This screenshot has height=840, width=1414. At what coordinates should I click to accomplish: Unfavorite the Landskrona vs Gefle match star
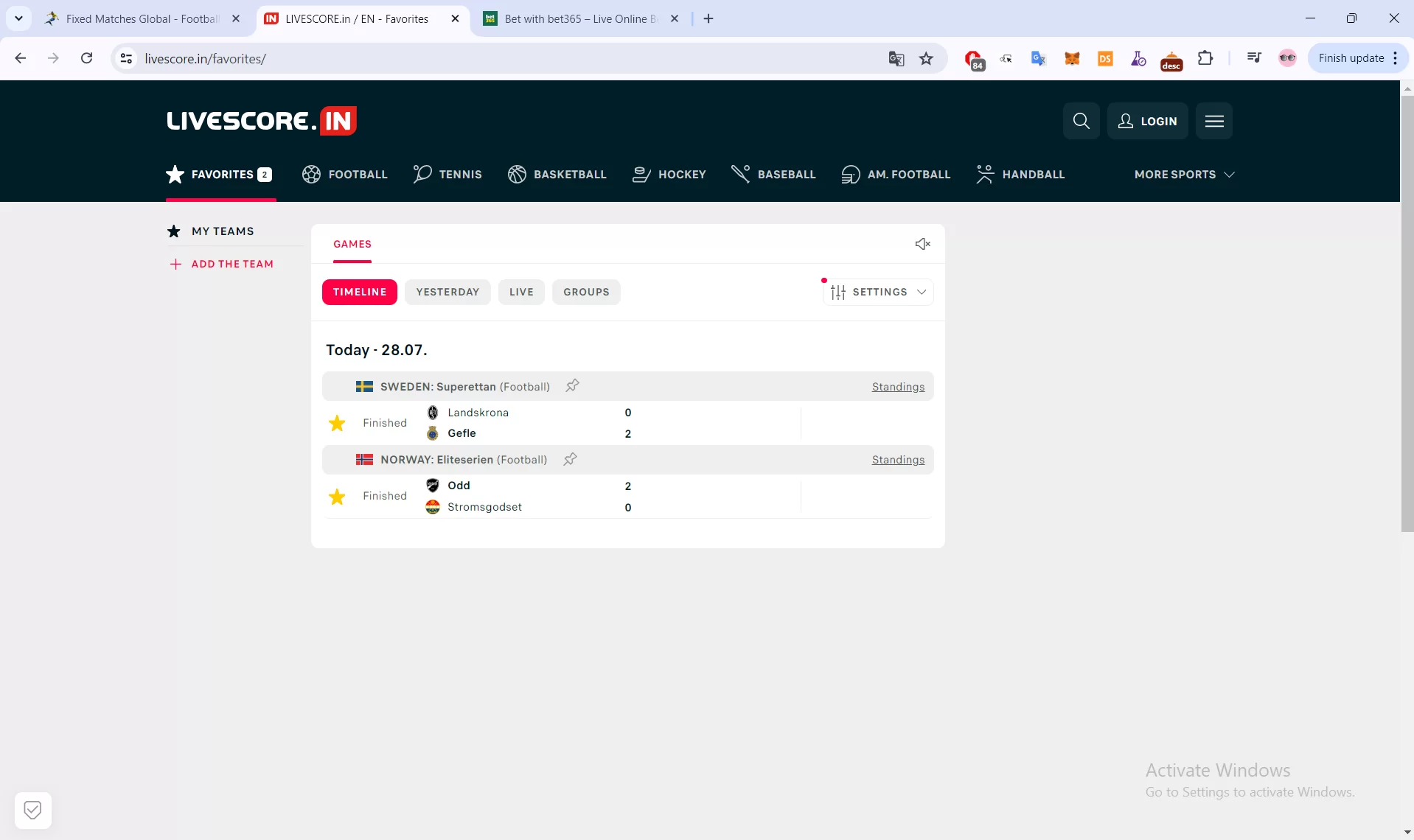coord(337,423)
